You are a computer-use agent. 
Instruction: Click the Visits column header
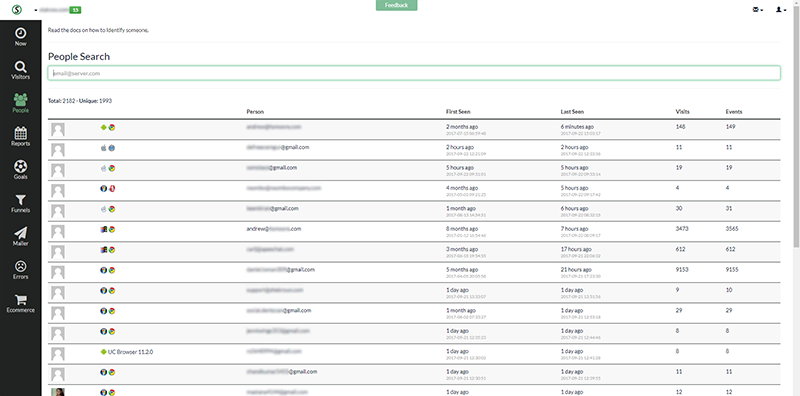coord(683,112)
